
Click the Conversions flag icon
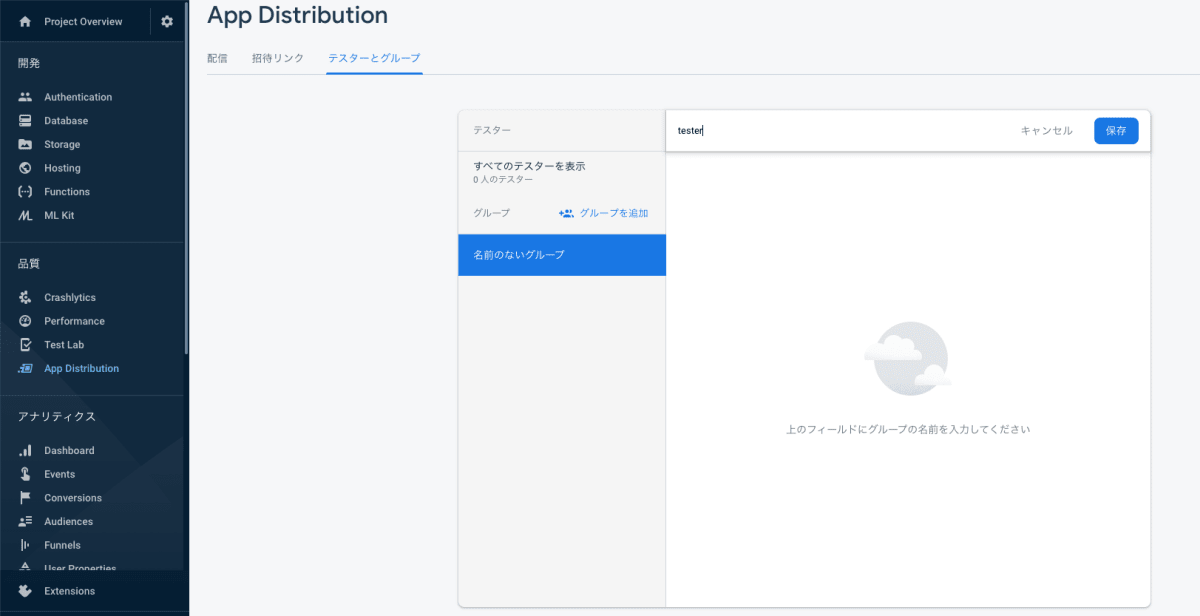26,498
